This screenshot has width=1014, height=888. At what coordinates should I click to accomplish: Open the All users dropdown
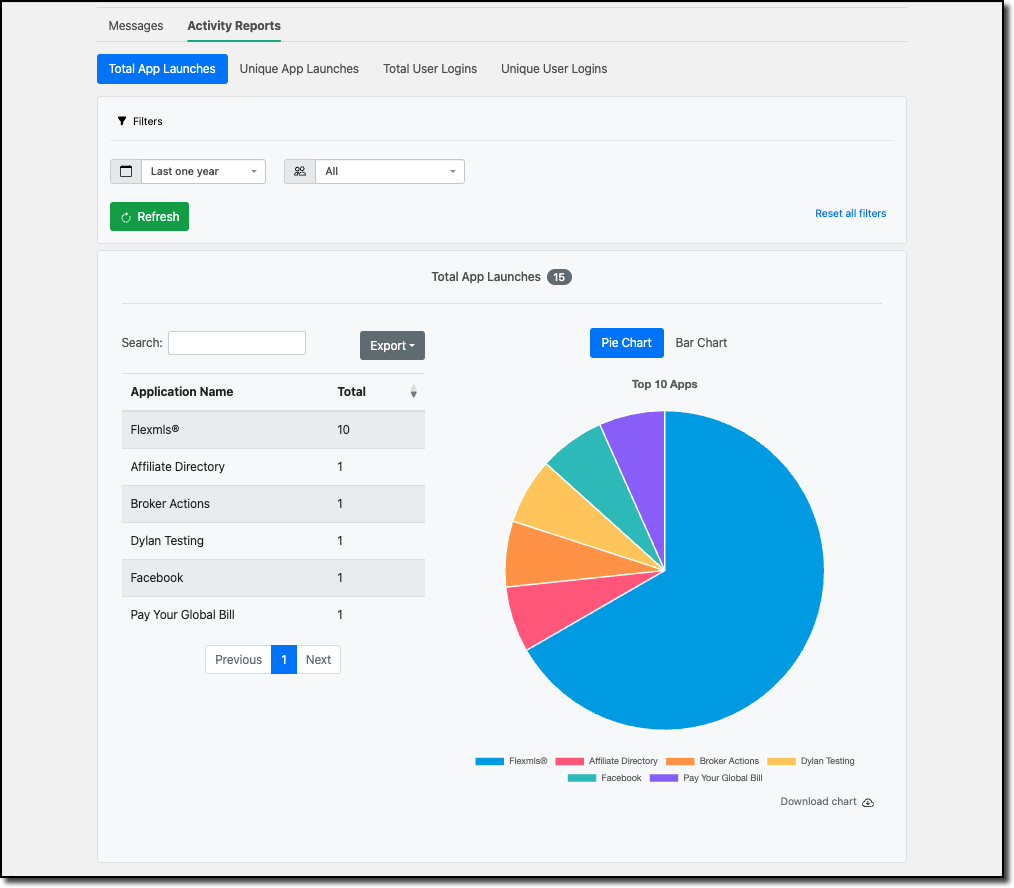pos(390,171)
